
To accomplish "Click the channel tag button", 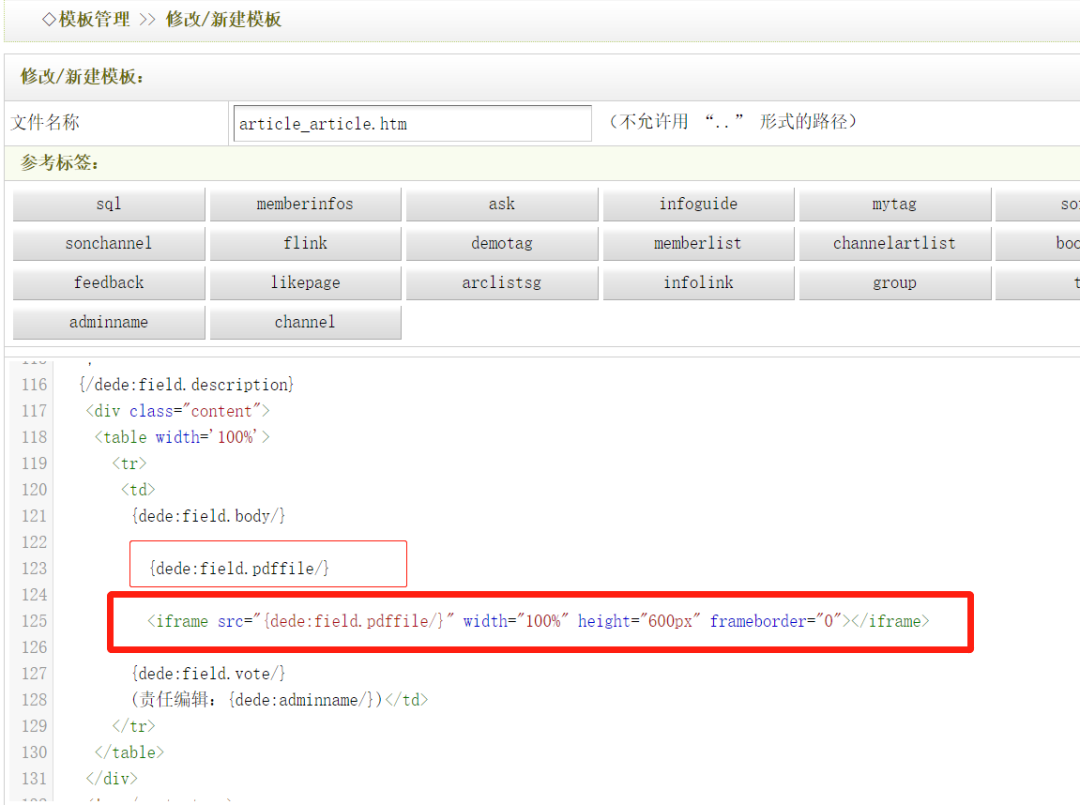I will pyautogui.click(x=305, y=322).
